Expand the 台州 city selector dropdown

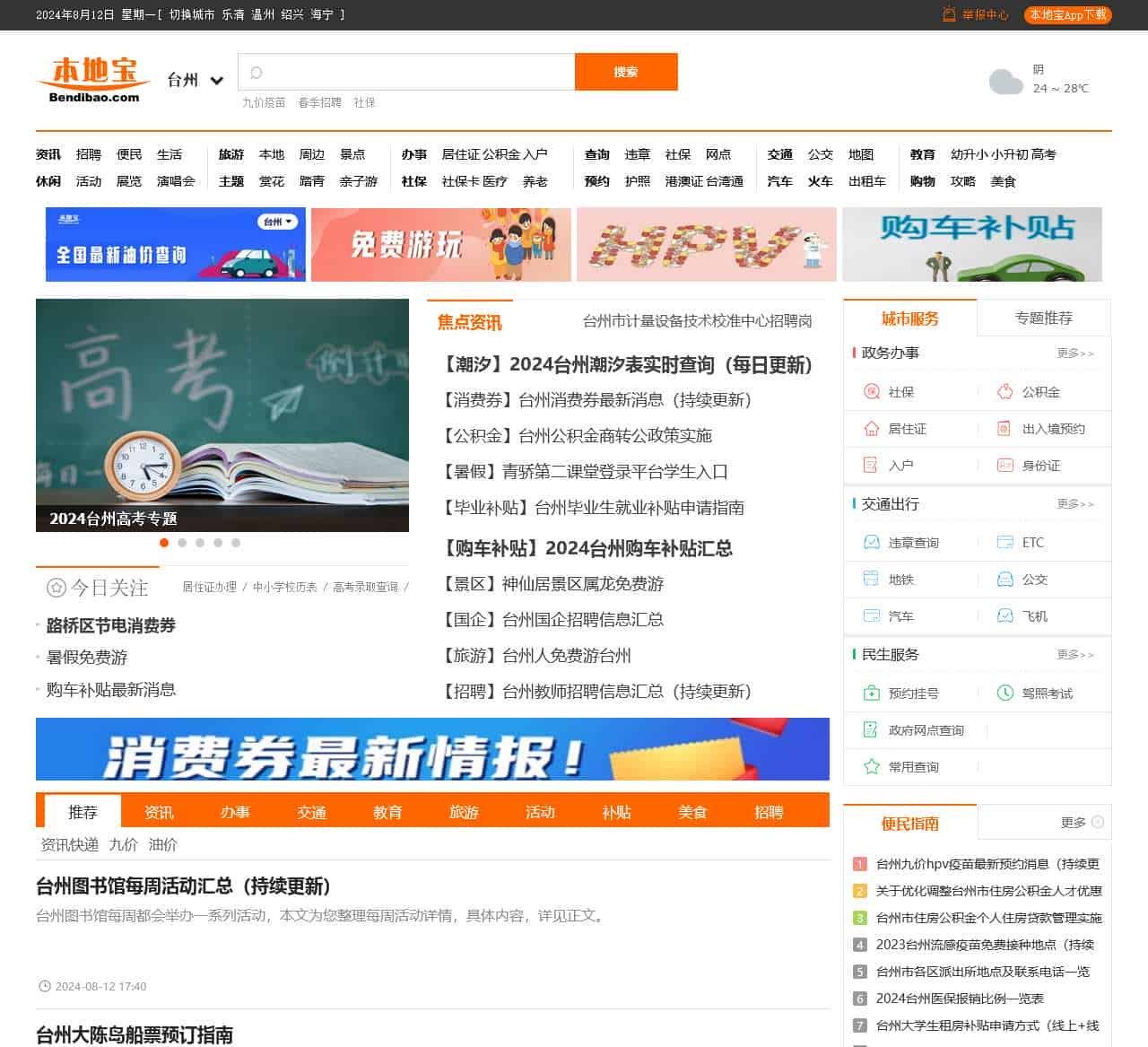tap(216, 81)
